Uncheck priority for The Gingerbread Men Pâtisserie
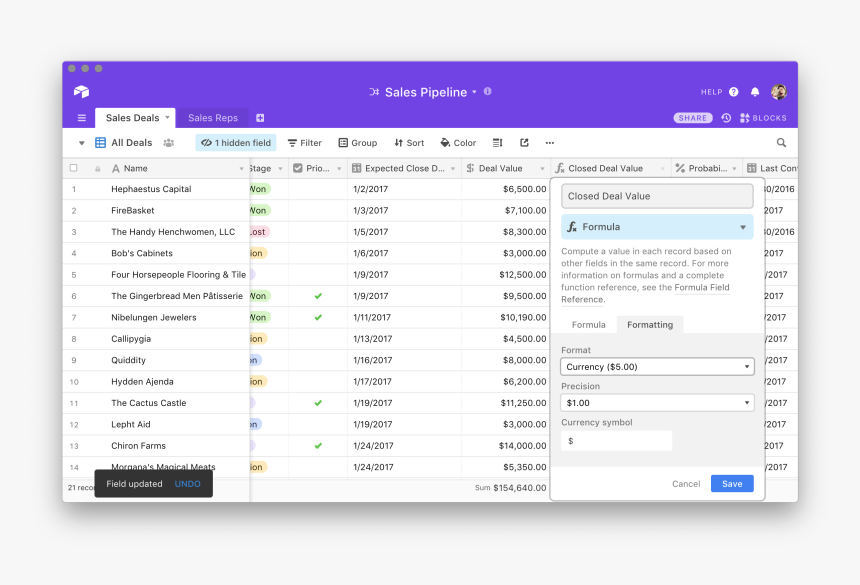860x585 pixels. pyautogui.click(x=318, y=296)
